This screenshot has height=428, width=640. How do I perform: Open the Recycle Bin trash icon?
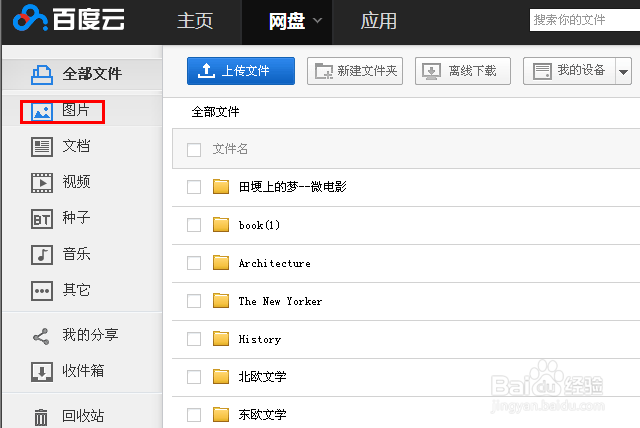[41, 417]
